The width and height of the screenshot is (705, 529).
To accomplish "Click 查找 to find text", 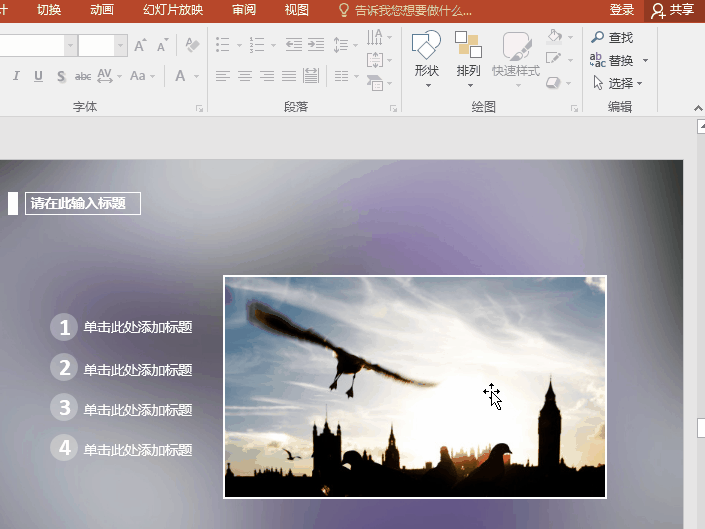I will coord(612,37).
